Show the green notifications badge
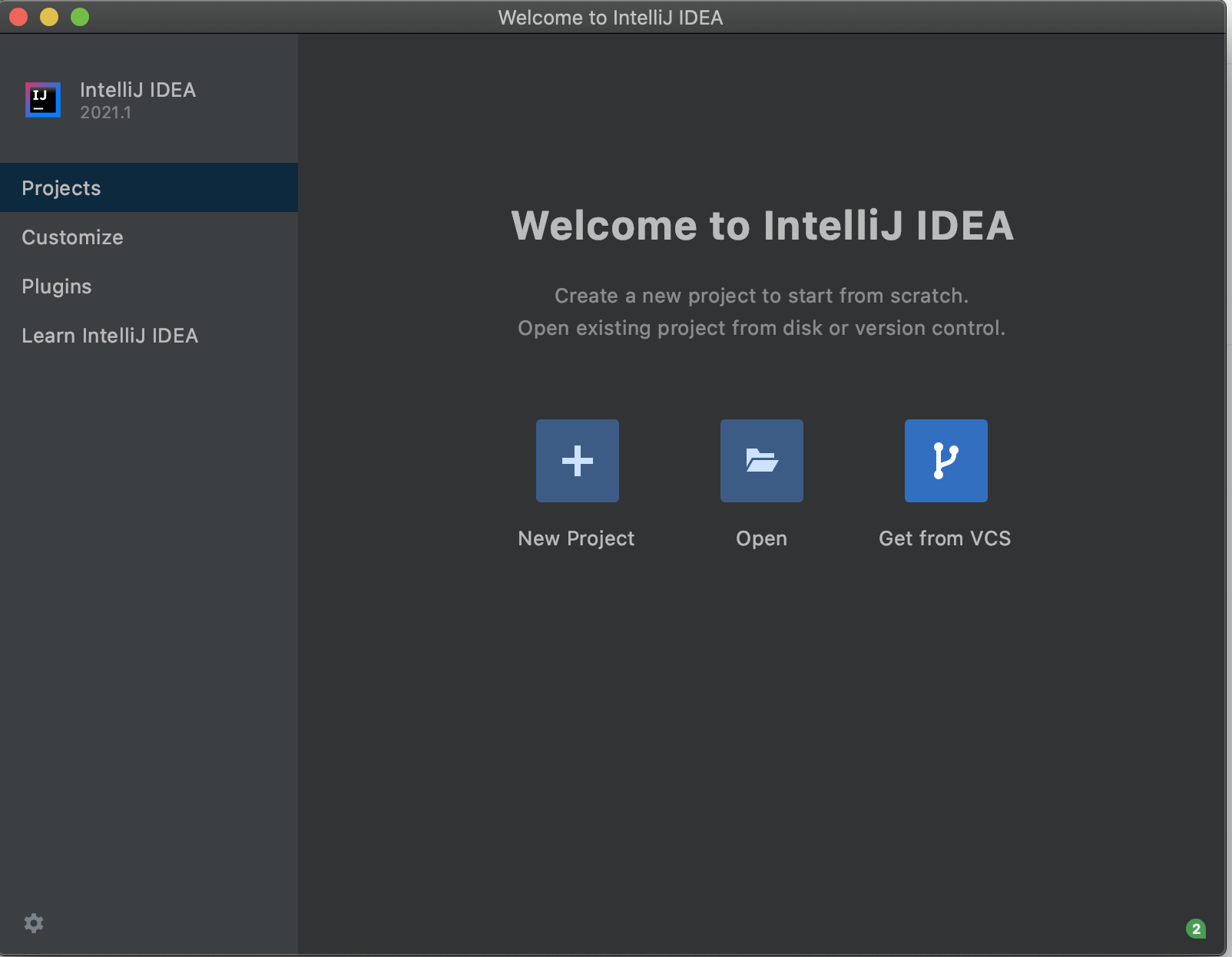Screen dimensions: 1232x957 (x=1196, y=929)
